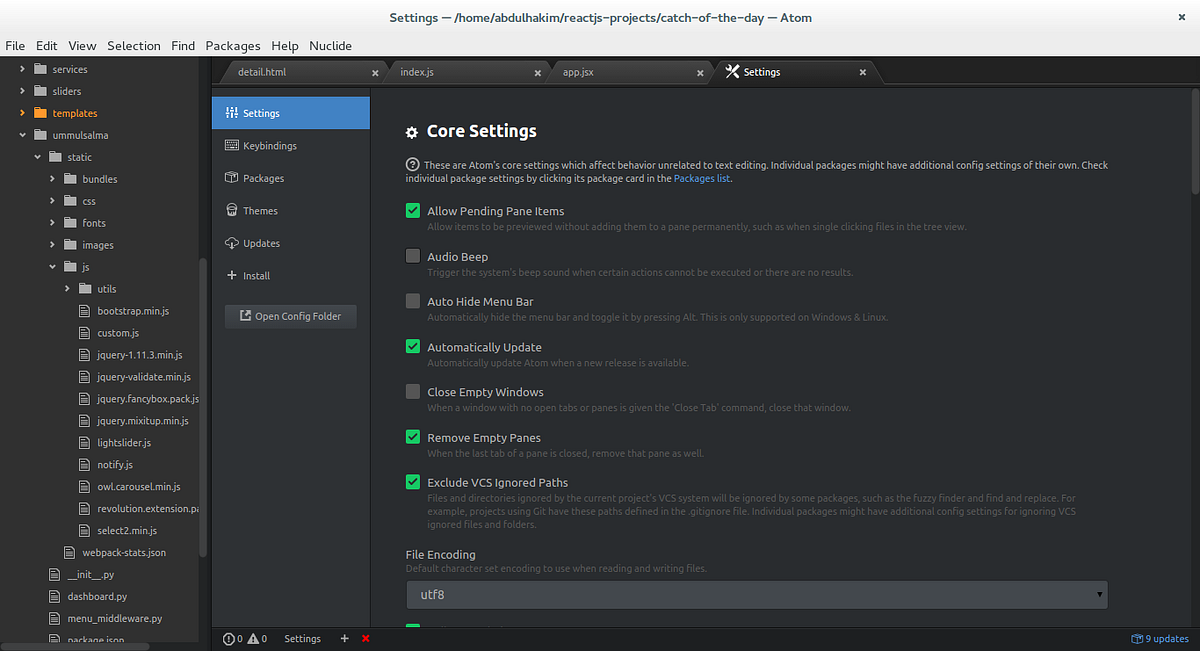Switch to the index.js tab
The image size is (1200, 651).
tap(417, 71)
